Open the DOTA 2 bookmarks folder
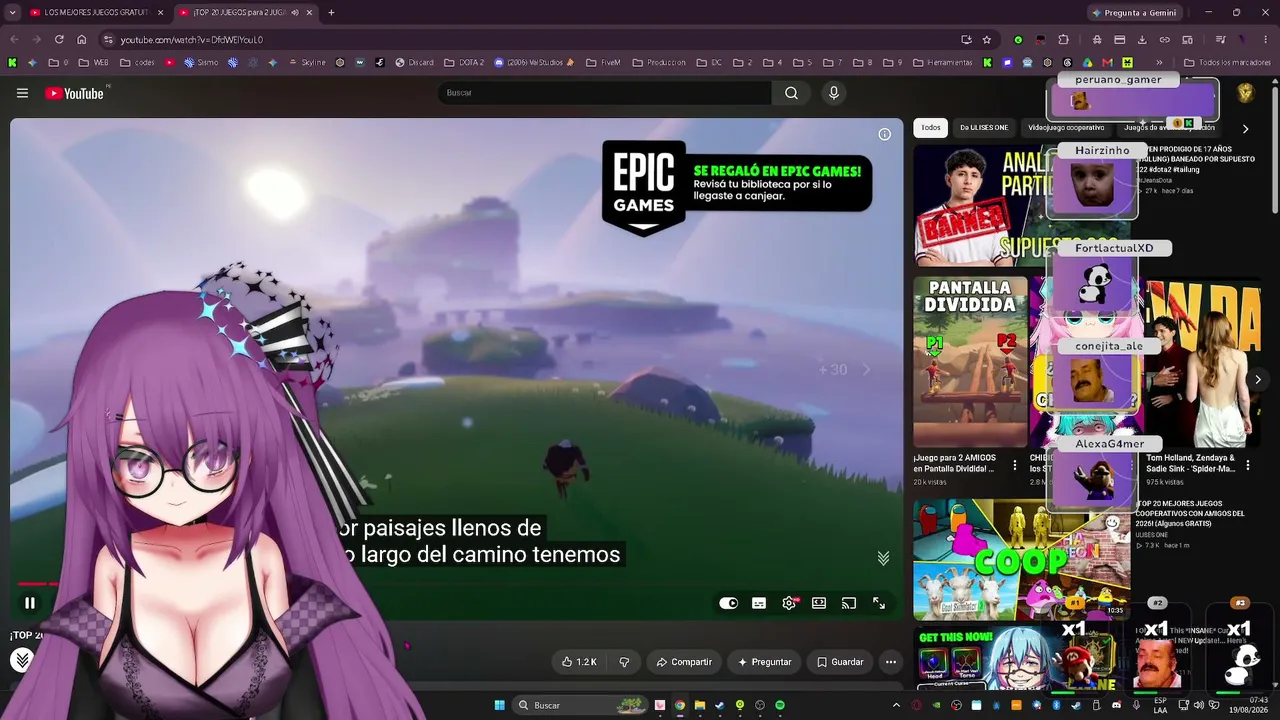This screenshot has width=1280, height=720. click(464, 62)
